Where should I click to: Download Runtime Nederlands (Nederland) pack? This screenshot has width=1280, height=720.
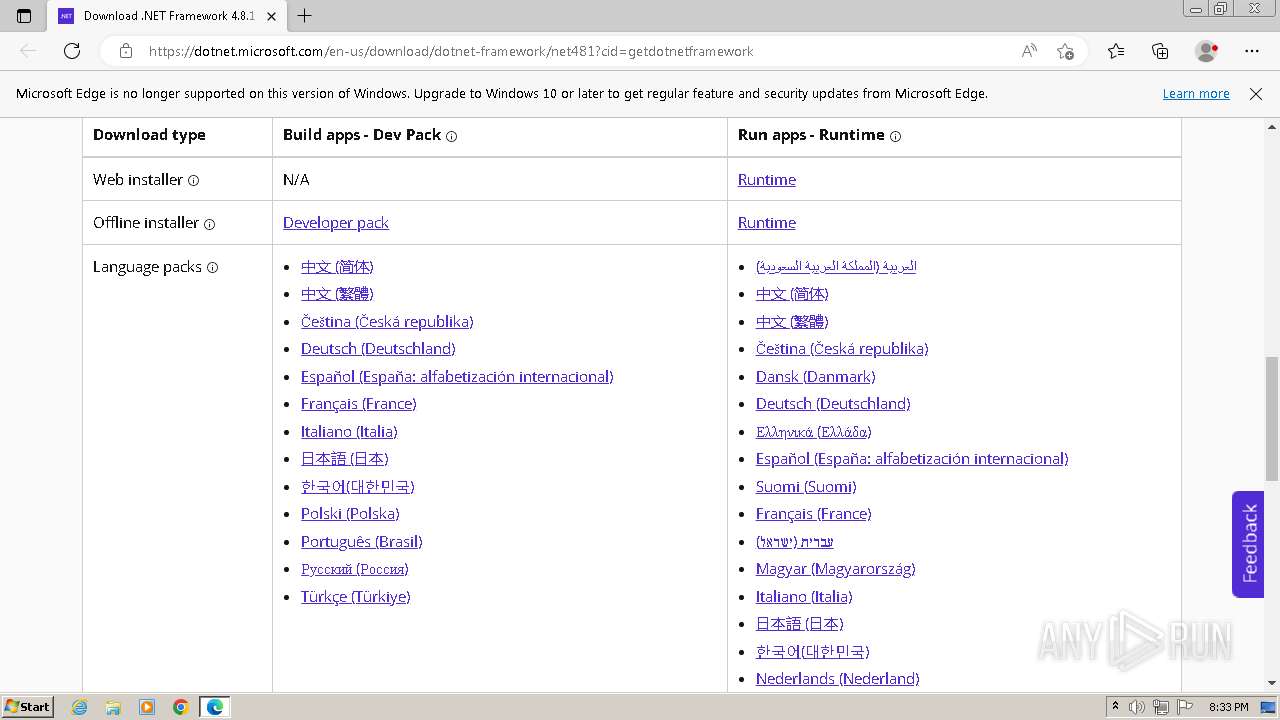coord(838,679)
